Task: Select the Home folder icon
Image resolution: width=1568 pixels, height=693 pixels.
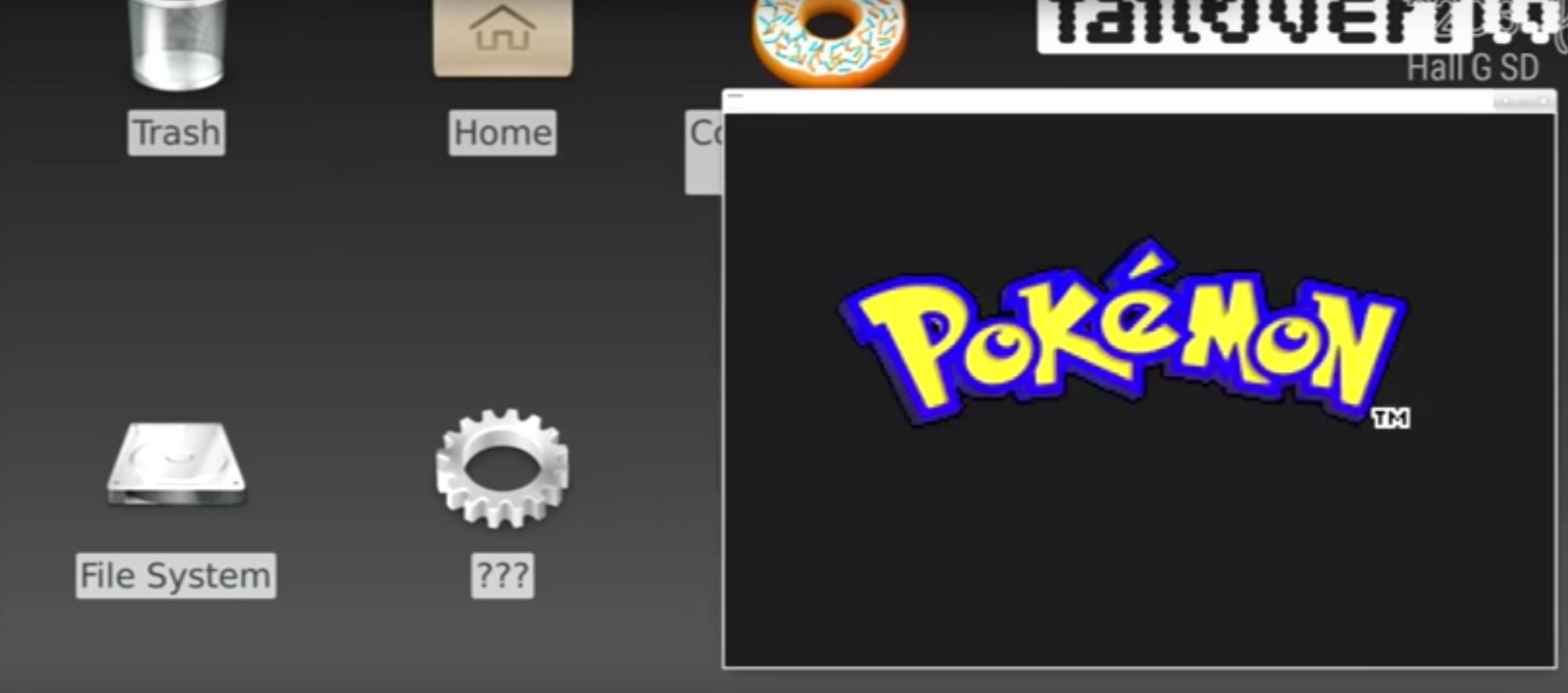Action: (503, 37)
